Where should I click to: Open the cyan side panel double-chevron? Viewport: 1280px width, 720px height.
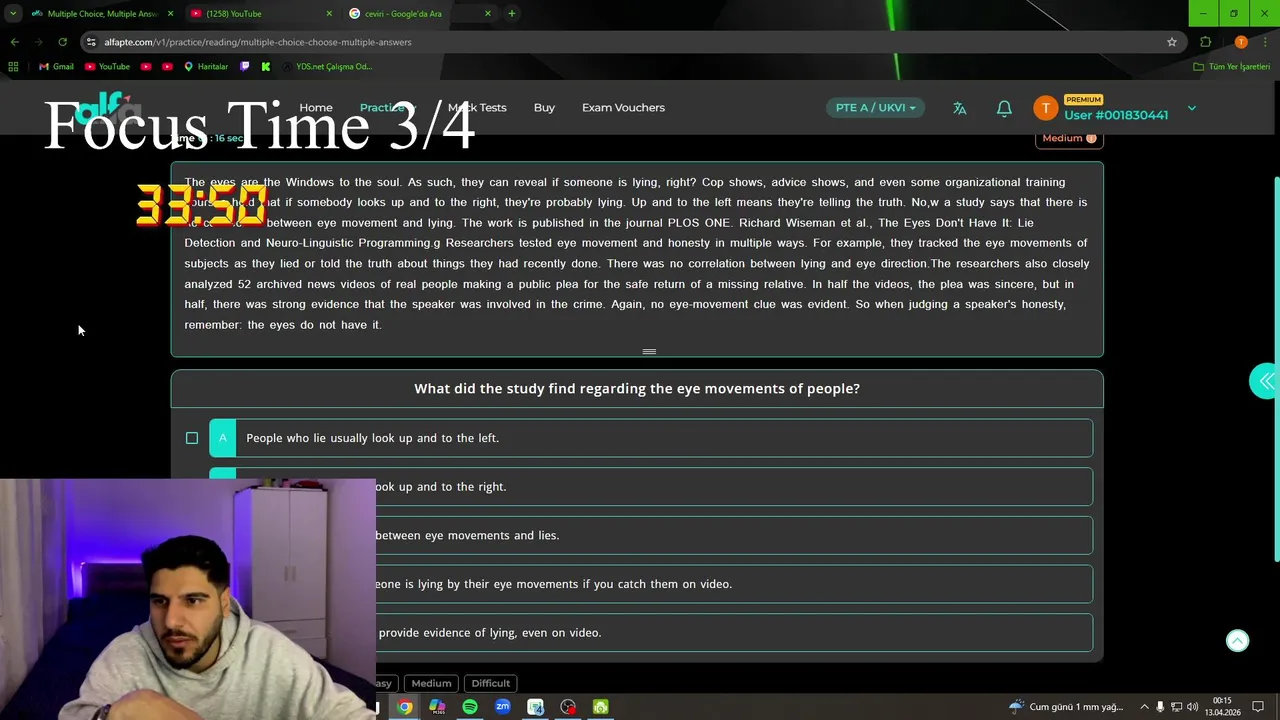click(1265, 381)
